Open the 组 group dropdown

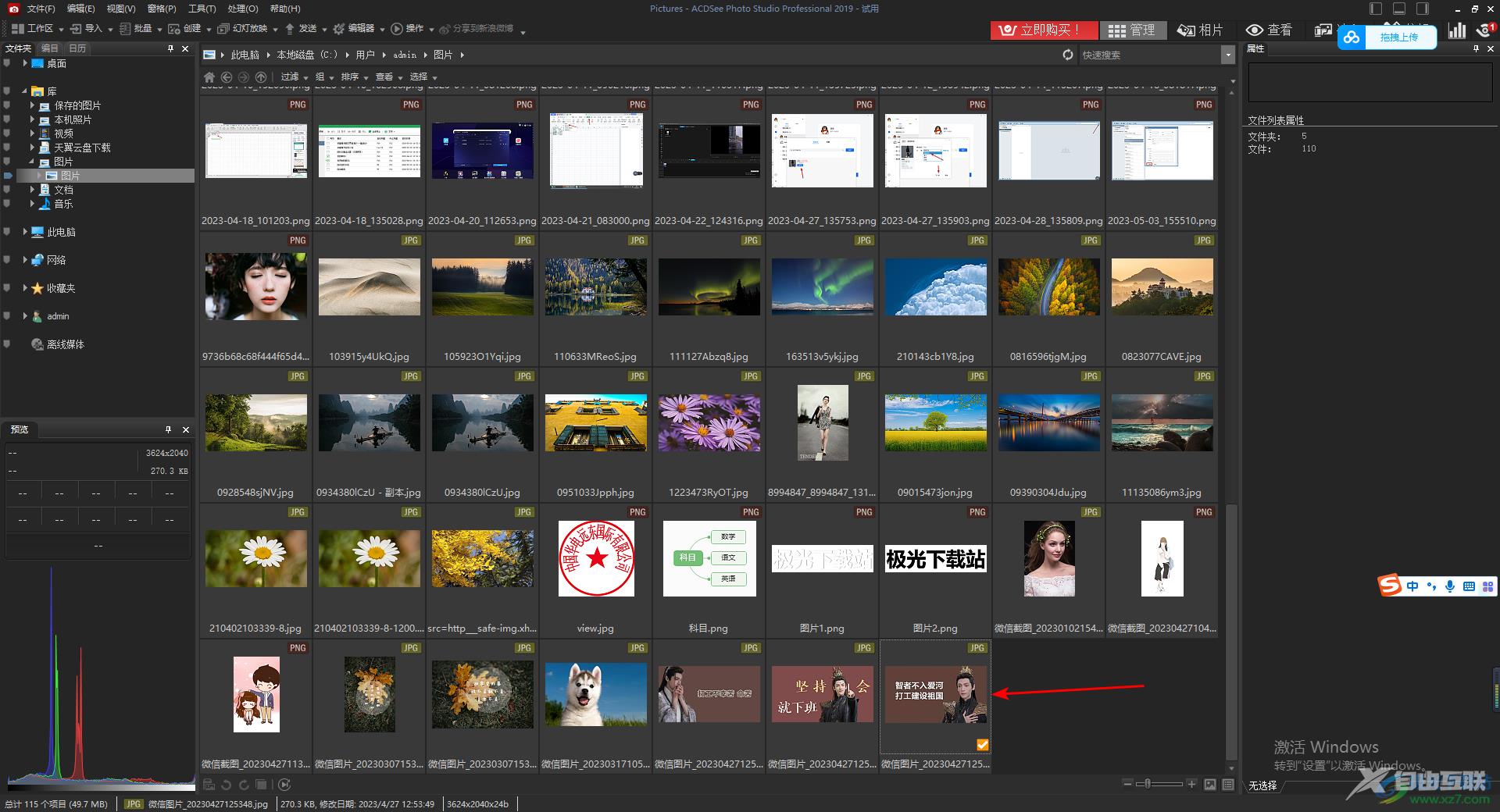[x=323, y=77]
